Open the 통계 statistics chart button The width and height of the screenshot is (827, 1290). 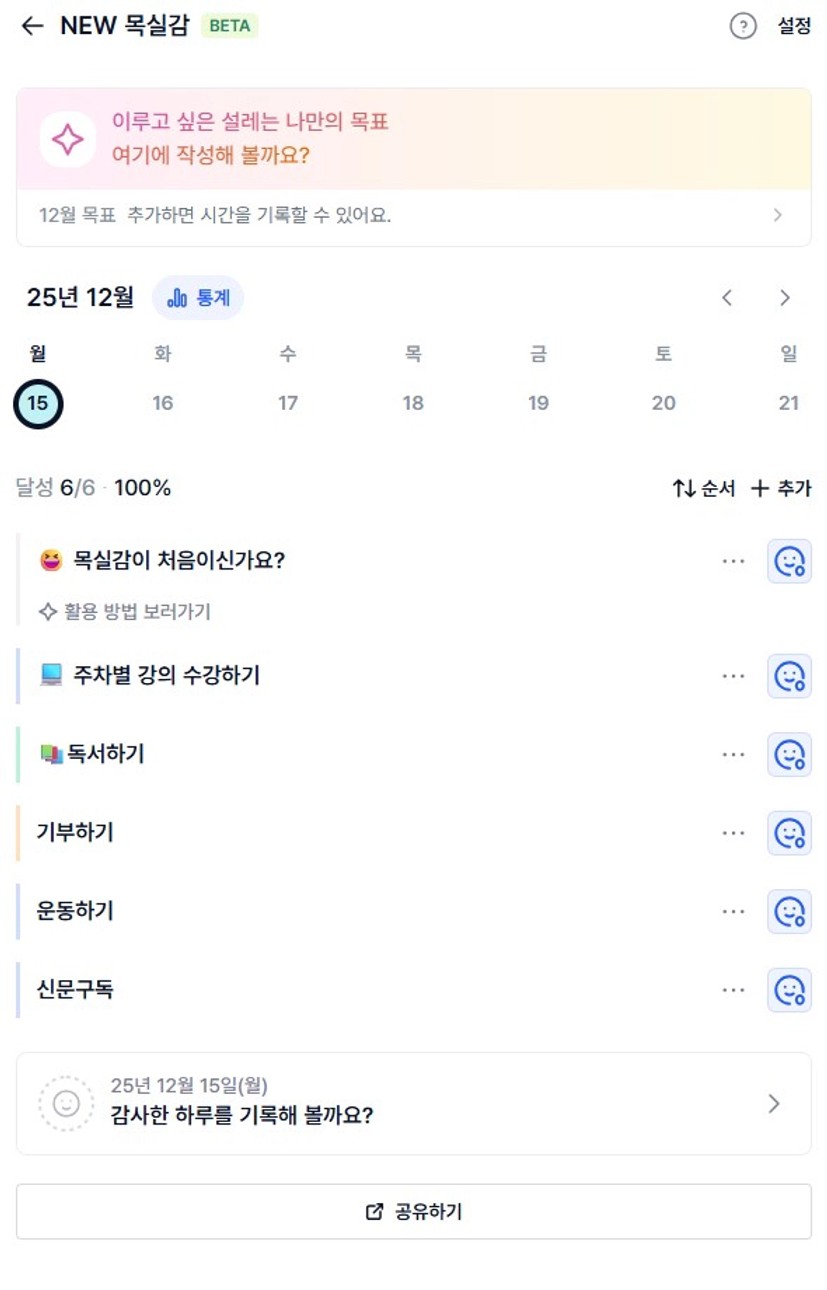pos(198,298)
